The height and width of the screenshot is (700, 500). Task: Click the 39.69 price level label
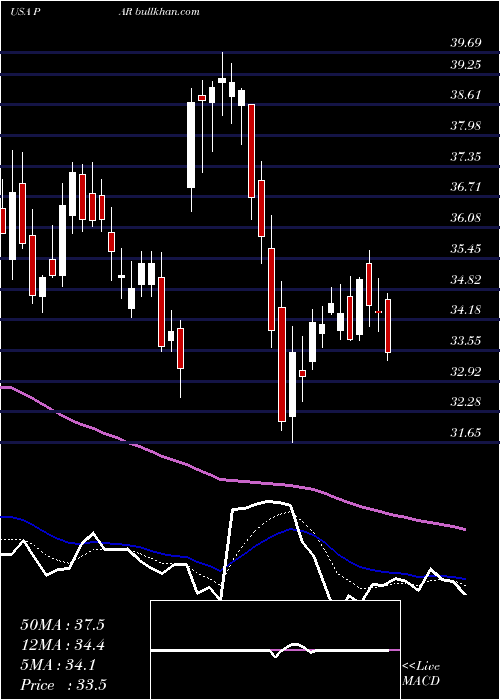466,43
